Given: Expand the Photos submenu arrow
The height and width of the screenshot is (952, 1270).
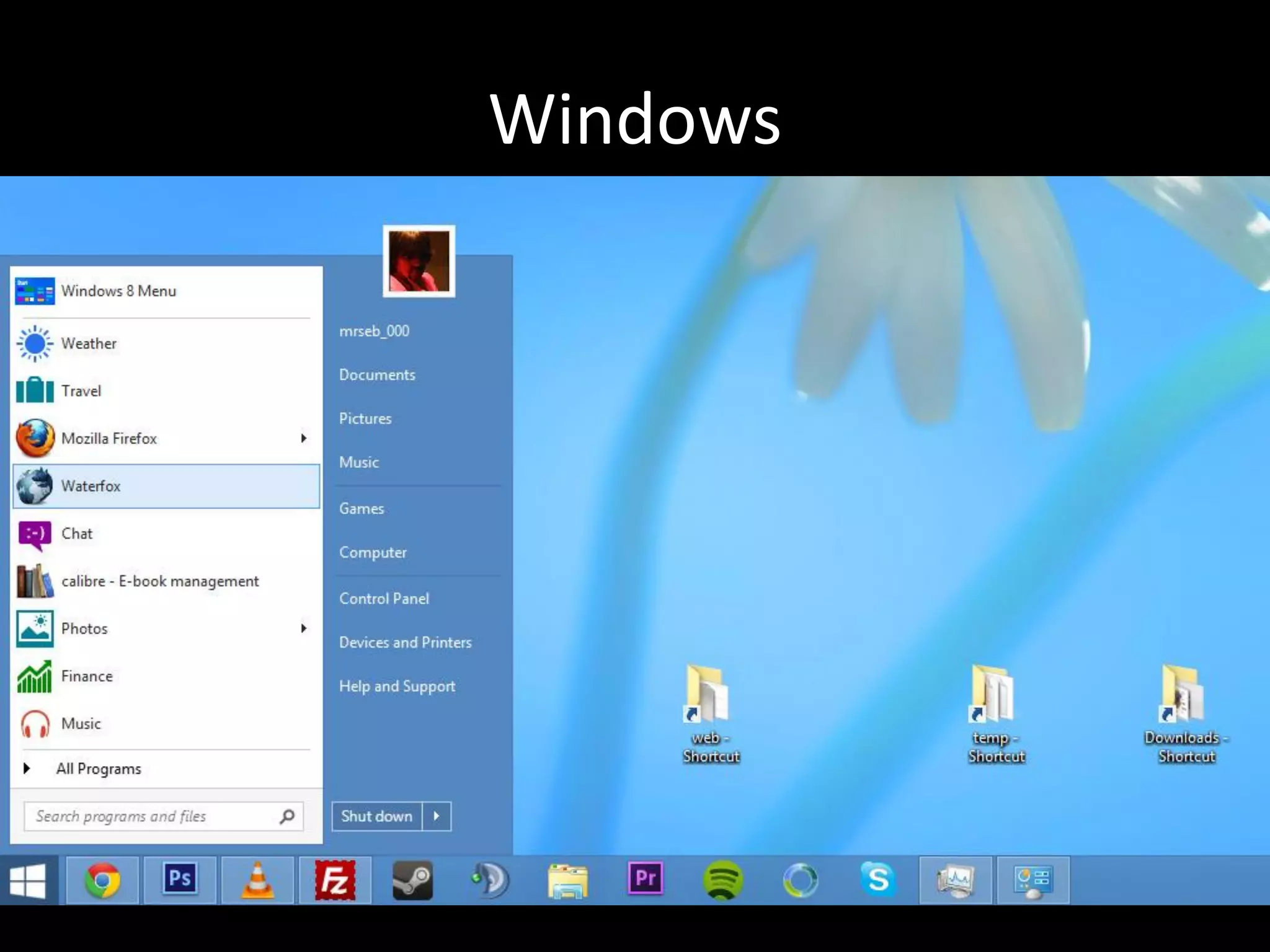Looking at the screenshot, I should 304,628.
